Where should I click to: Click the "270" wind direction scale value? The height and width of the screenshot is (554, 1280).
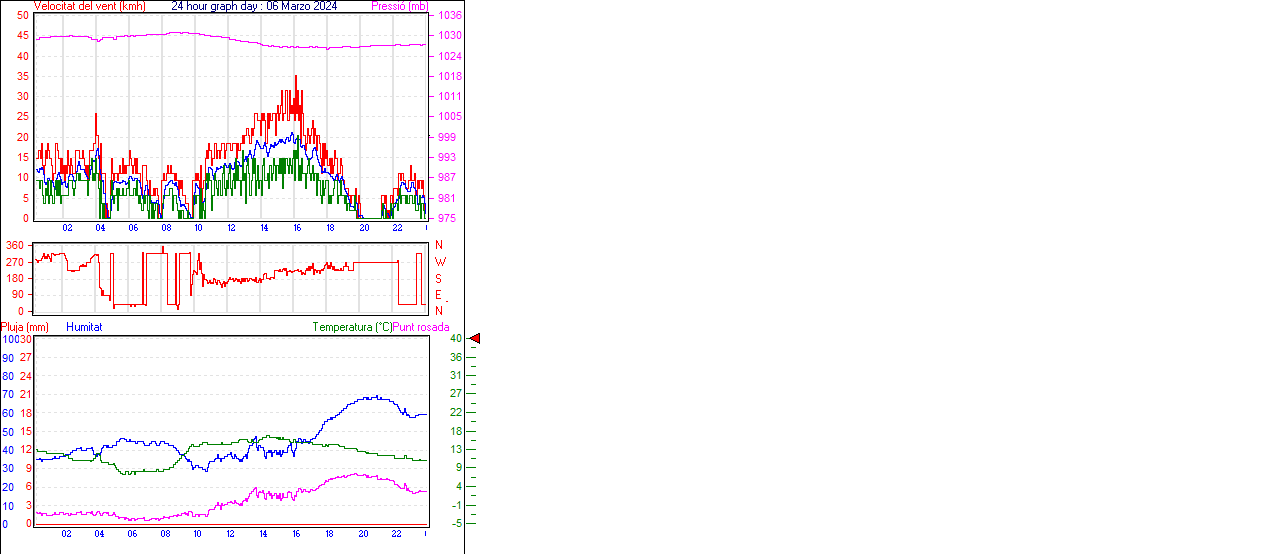click(x=15, y=262)
